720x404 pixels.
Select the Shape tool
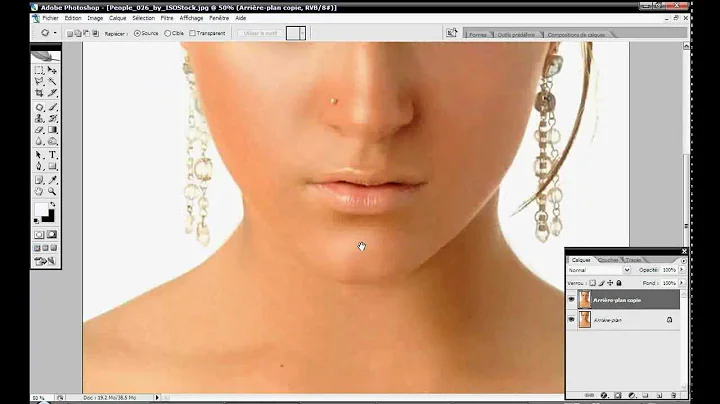pyautogui.click(x=52, y=167)
